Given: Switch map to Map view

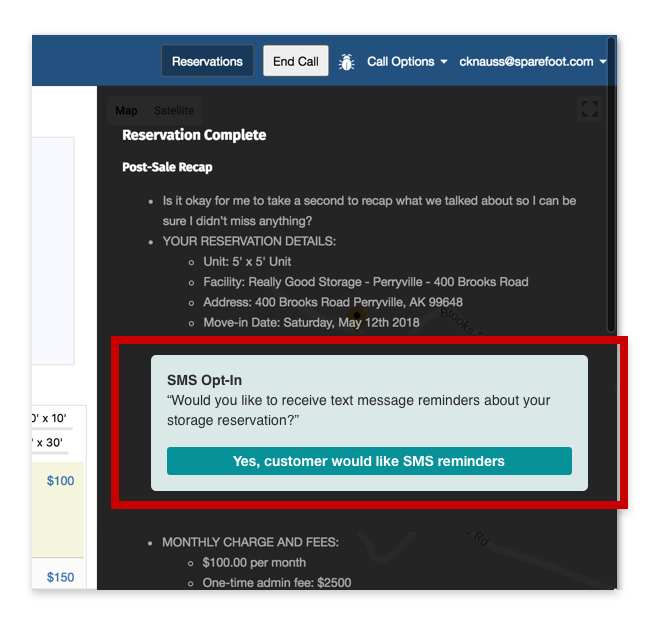Looking at the screenshot, I should click(126, 110).
